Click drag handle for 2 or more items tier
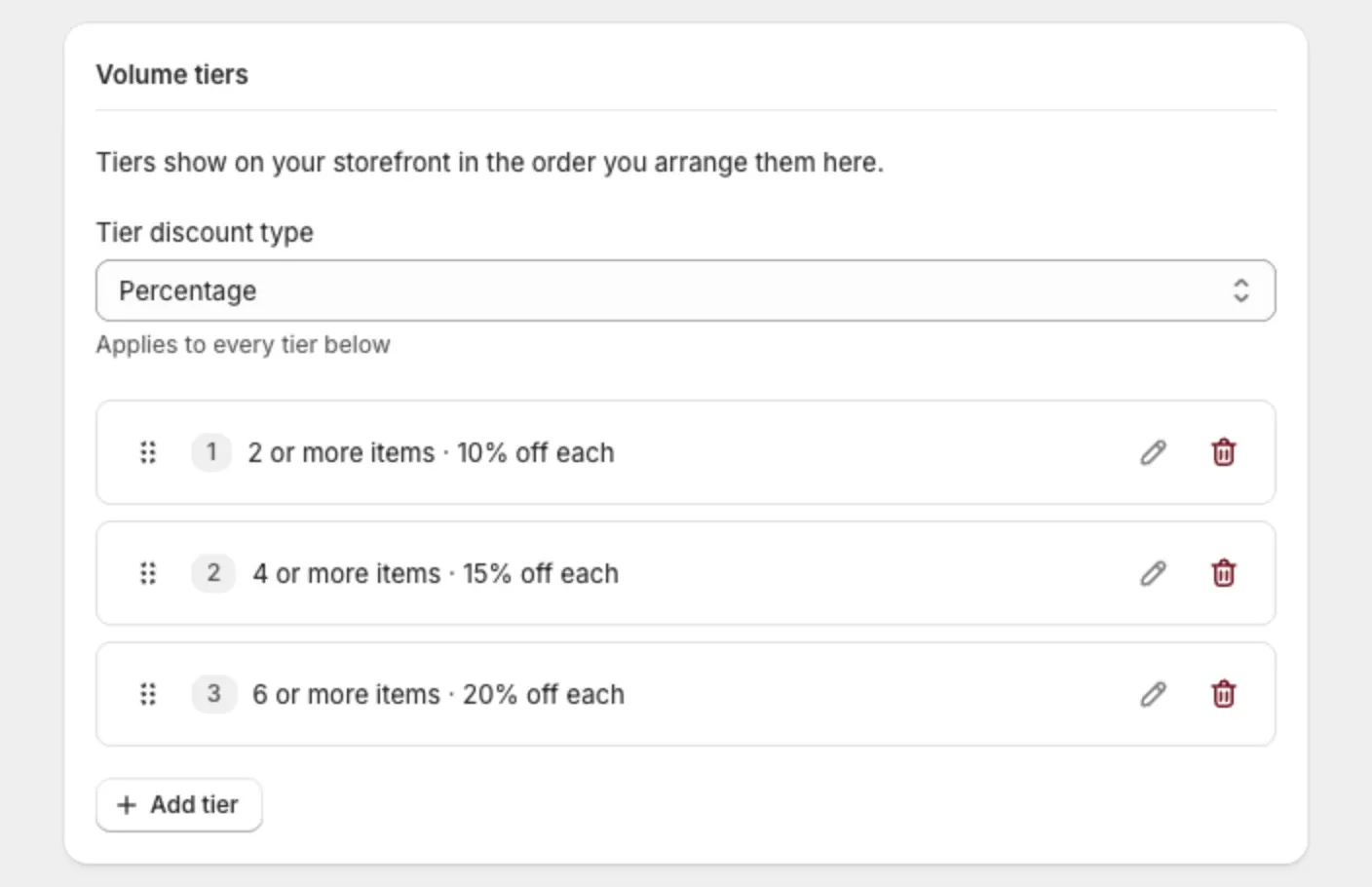The width and height of the screenshot is (1372, 887). [148, 452]
